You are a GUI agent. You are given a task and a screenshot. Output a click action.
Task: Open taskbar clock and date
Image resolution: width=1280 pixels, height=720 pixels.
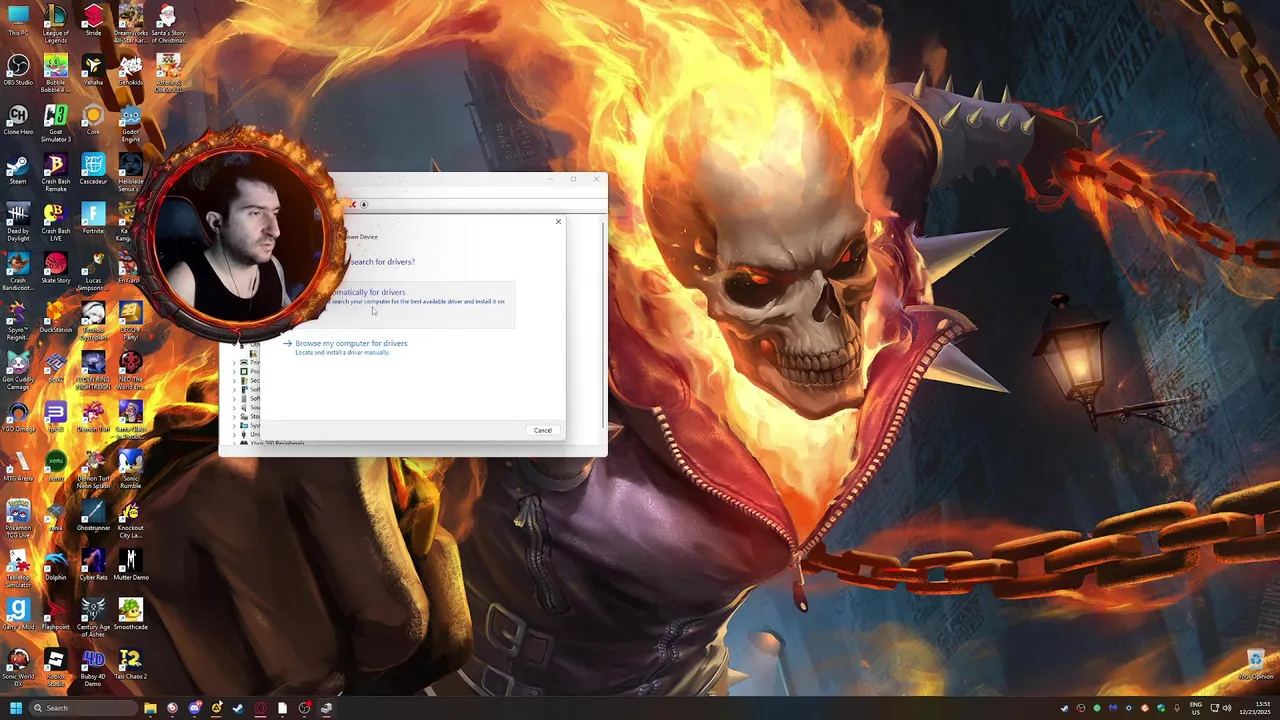pos(1253,708)
